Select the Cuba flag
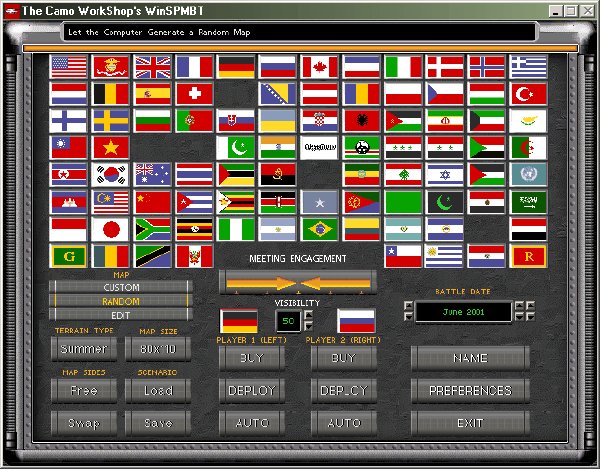The height and width of the screenshot is (469, 600). tap(194, 202)
